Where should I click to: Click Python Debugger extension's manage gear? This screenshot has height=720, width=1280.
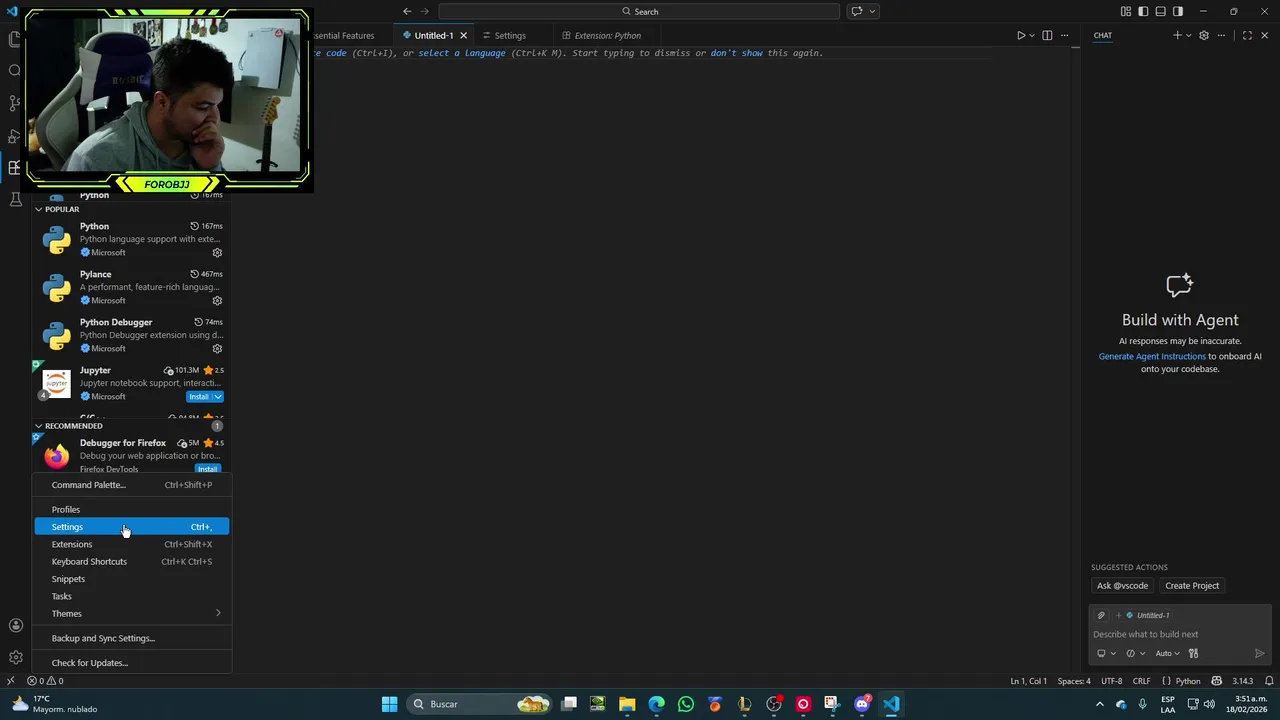pyautogui.click(x=217, y=348)
